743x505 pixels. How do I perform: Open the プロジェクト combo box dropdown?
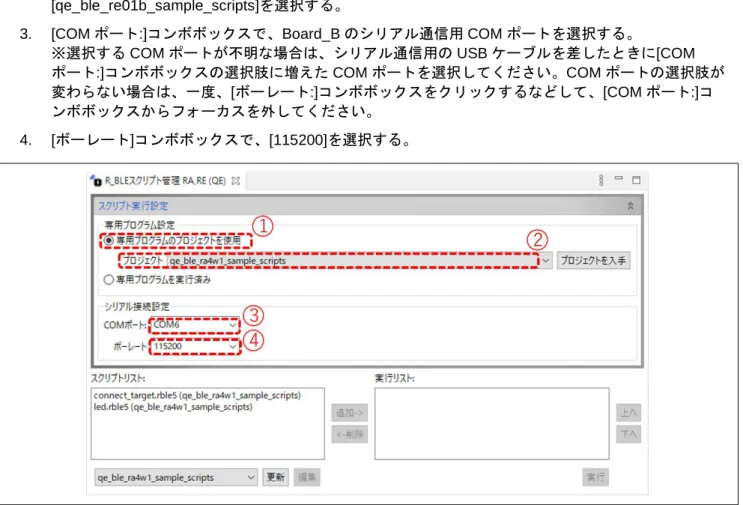click(546, 261)
